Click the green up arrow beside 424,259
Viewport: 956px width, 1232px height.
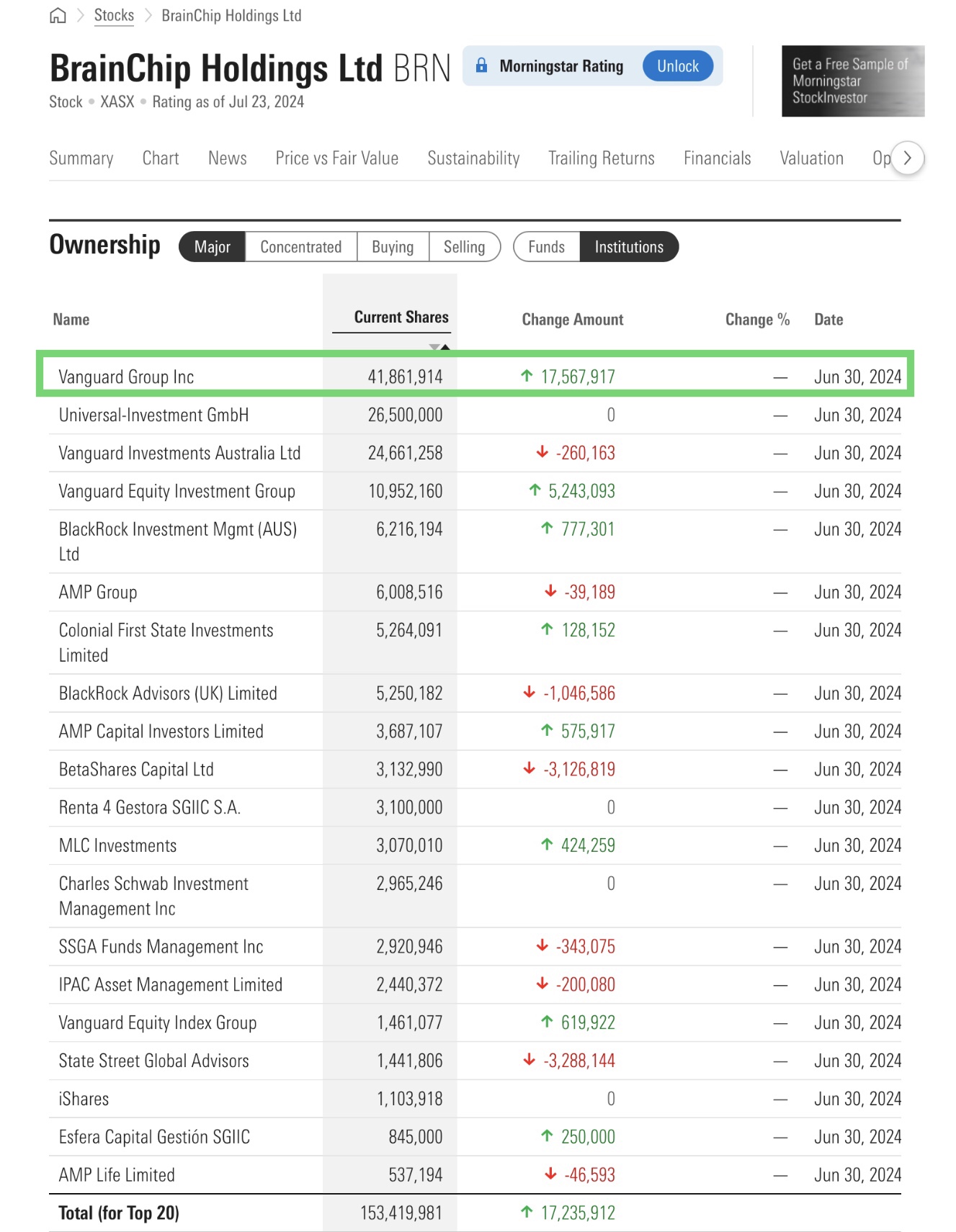click(547, 845)
